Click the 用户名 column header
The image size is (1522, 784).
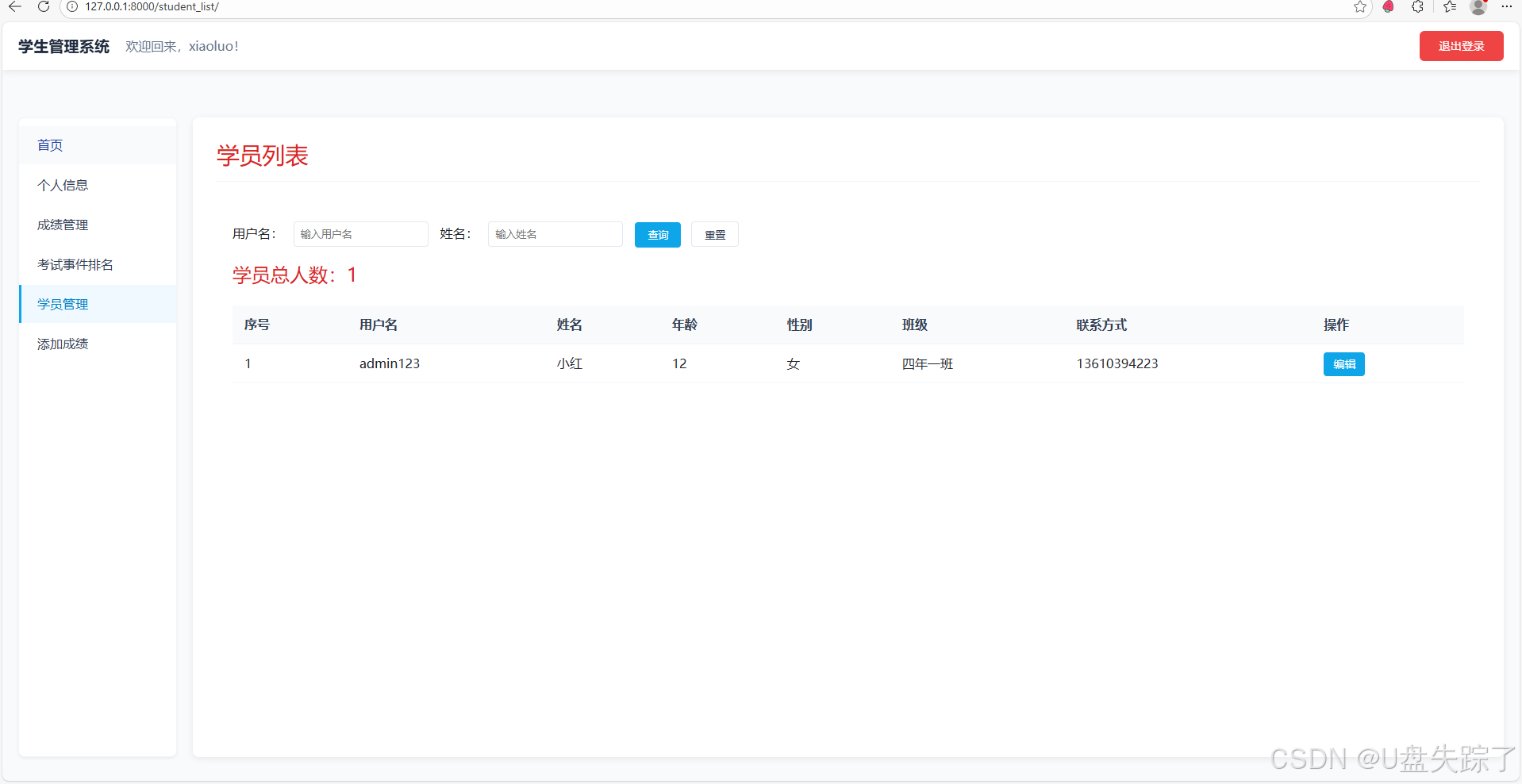379,325
